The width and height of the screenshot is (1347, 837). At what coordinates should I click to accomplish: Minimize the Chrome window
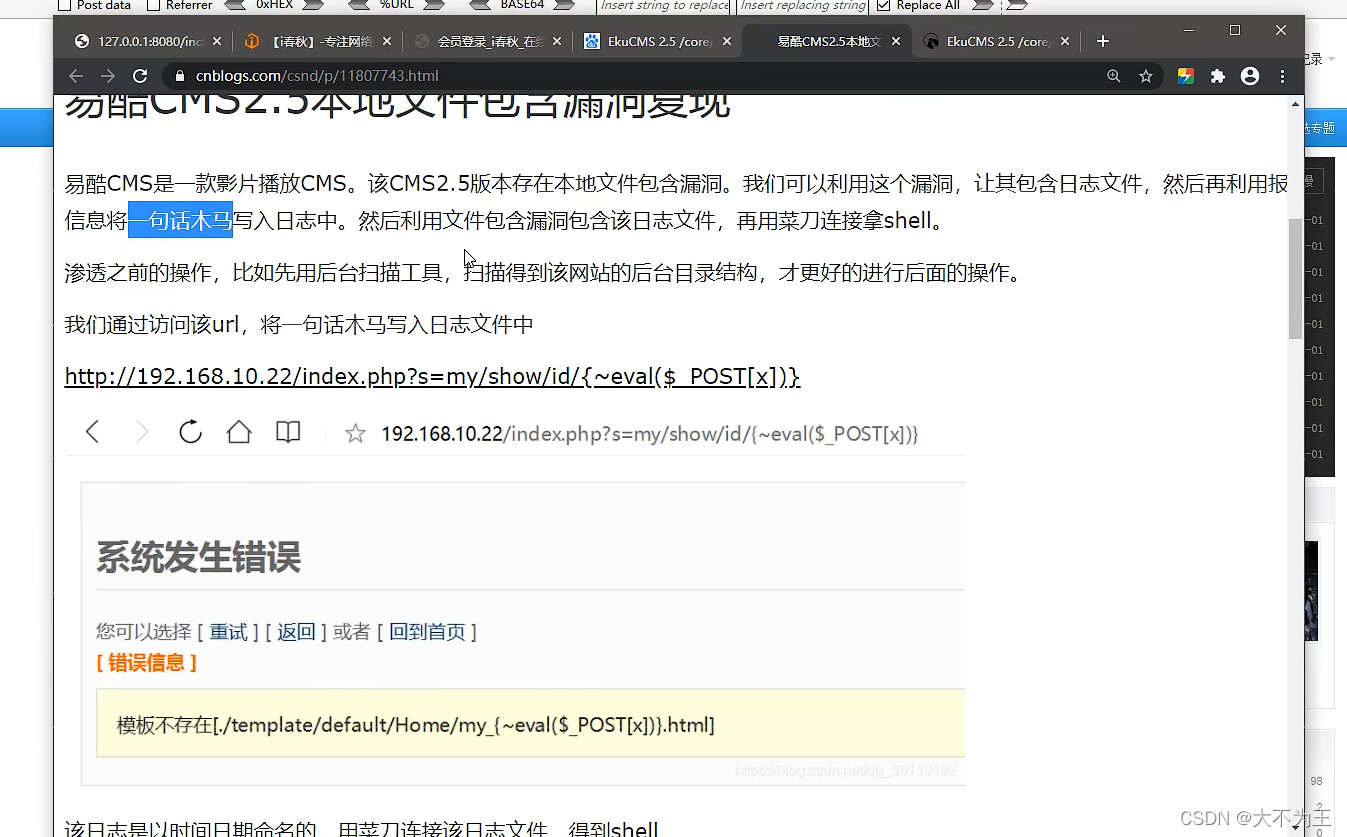click(1189, 30)
